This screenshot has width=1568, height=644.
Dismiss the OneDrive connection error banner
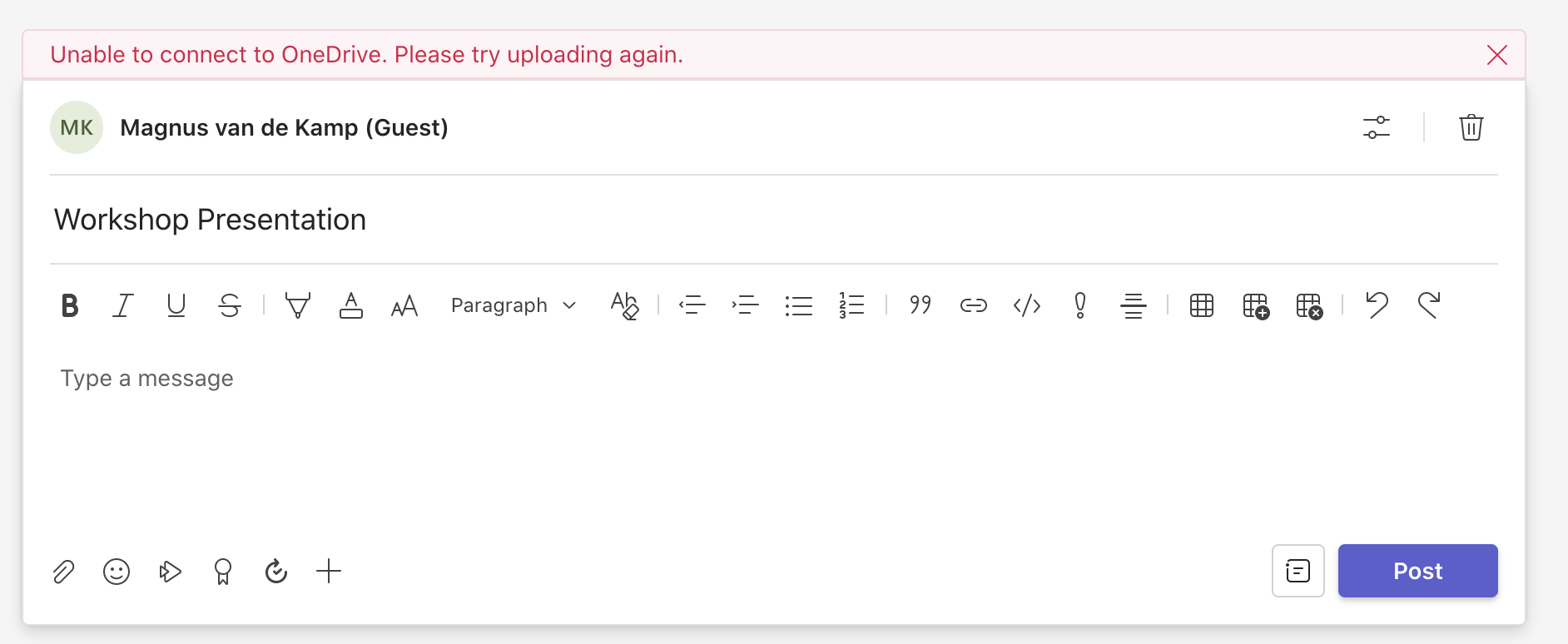tap(1497, 55)
